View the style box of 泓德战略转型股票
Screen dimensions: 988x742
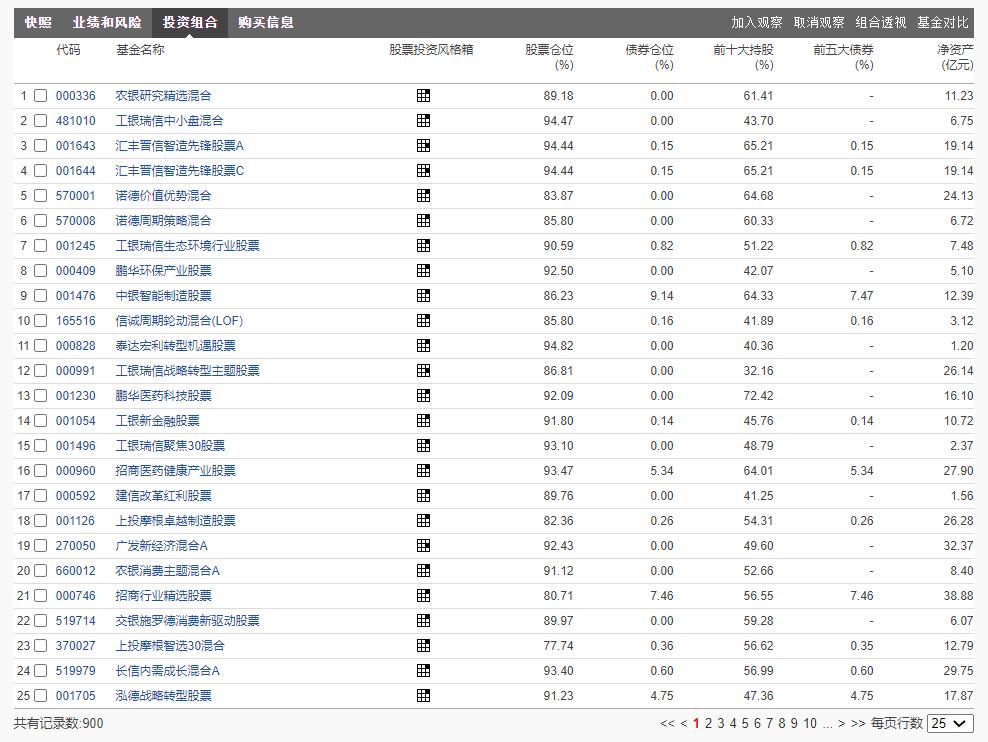[x=424, y=696]
